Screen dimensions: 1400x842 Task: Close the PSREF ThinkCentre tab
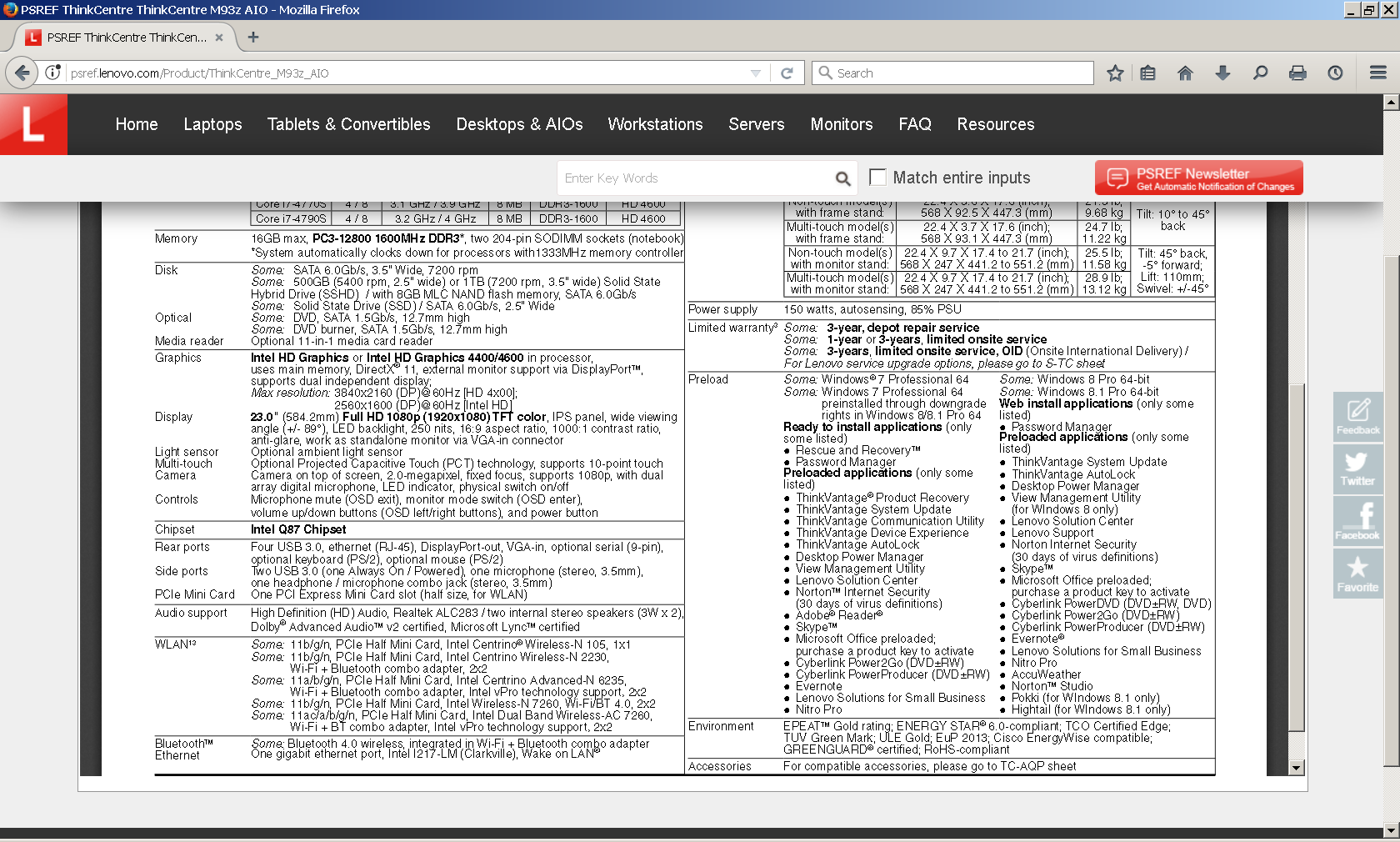click(219, 38)
